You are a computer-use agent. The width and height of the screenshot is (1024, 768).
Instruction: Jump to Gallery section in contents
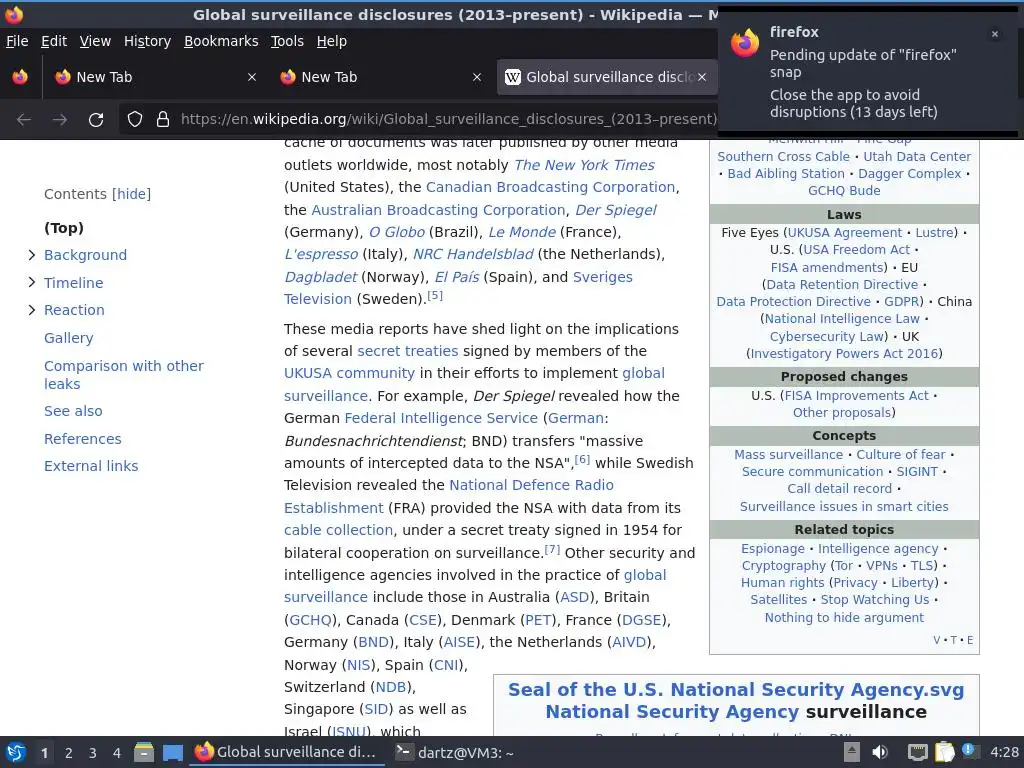pyautogui.click(x=69, y=338)
